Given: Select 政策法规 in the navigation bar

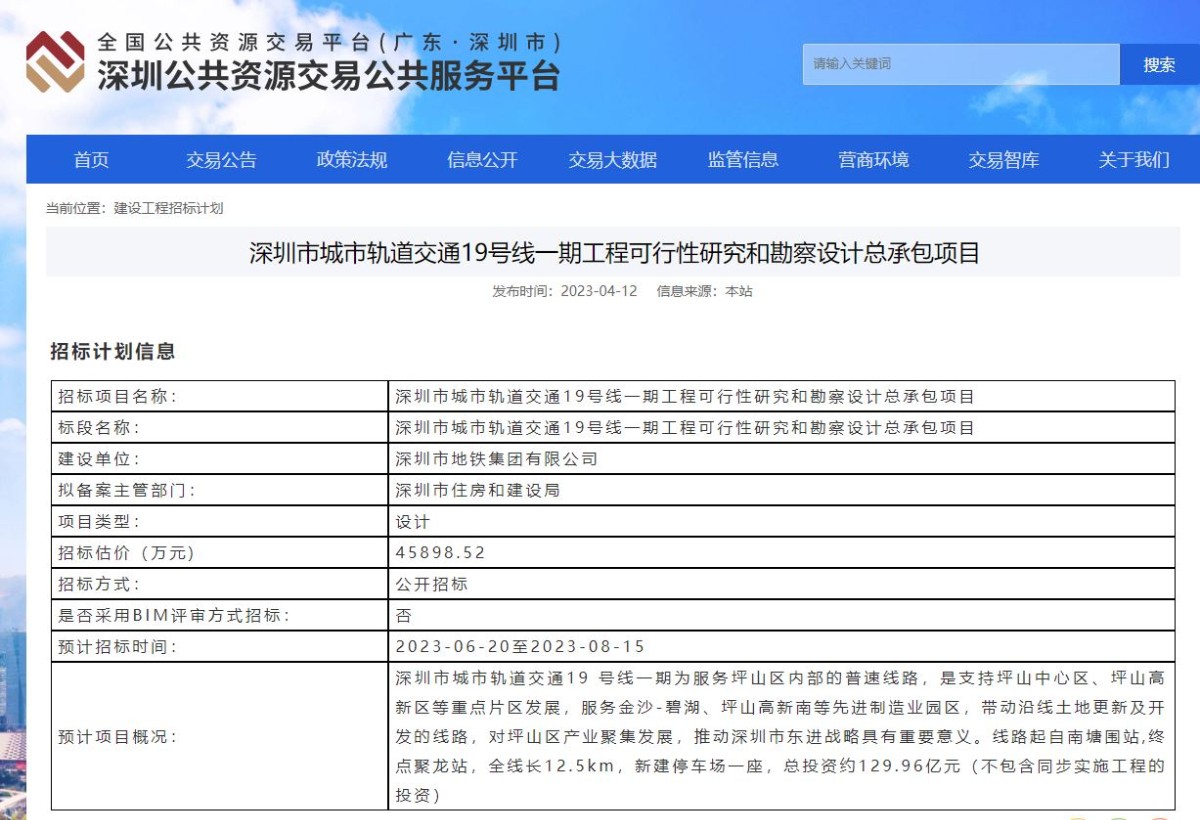Looking at the screenshot, I should click(x=352, y=160).
